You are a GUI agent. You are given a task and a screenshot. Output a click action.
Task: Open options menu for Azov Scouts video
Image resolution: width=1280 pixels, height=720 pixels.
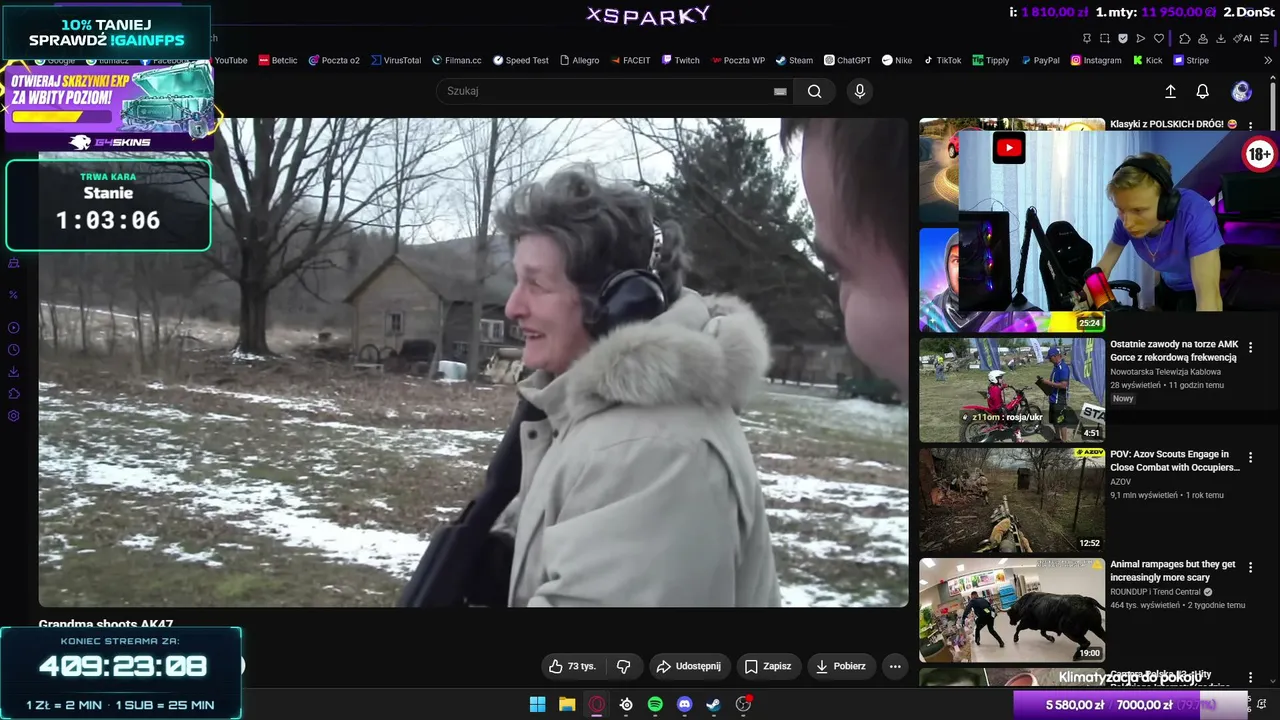1250,457
